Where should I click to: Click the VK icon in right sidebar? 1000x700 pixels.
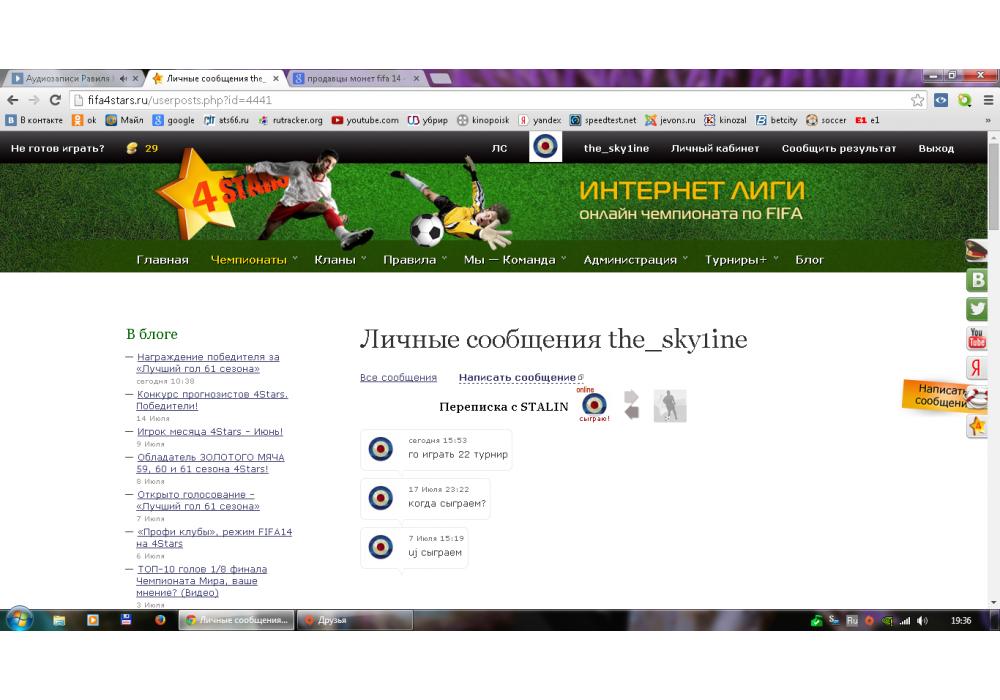point(976,280)
